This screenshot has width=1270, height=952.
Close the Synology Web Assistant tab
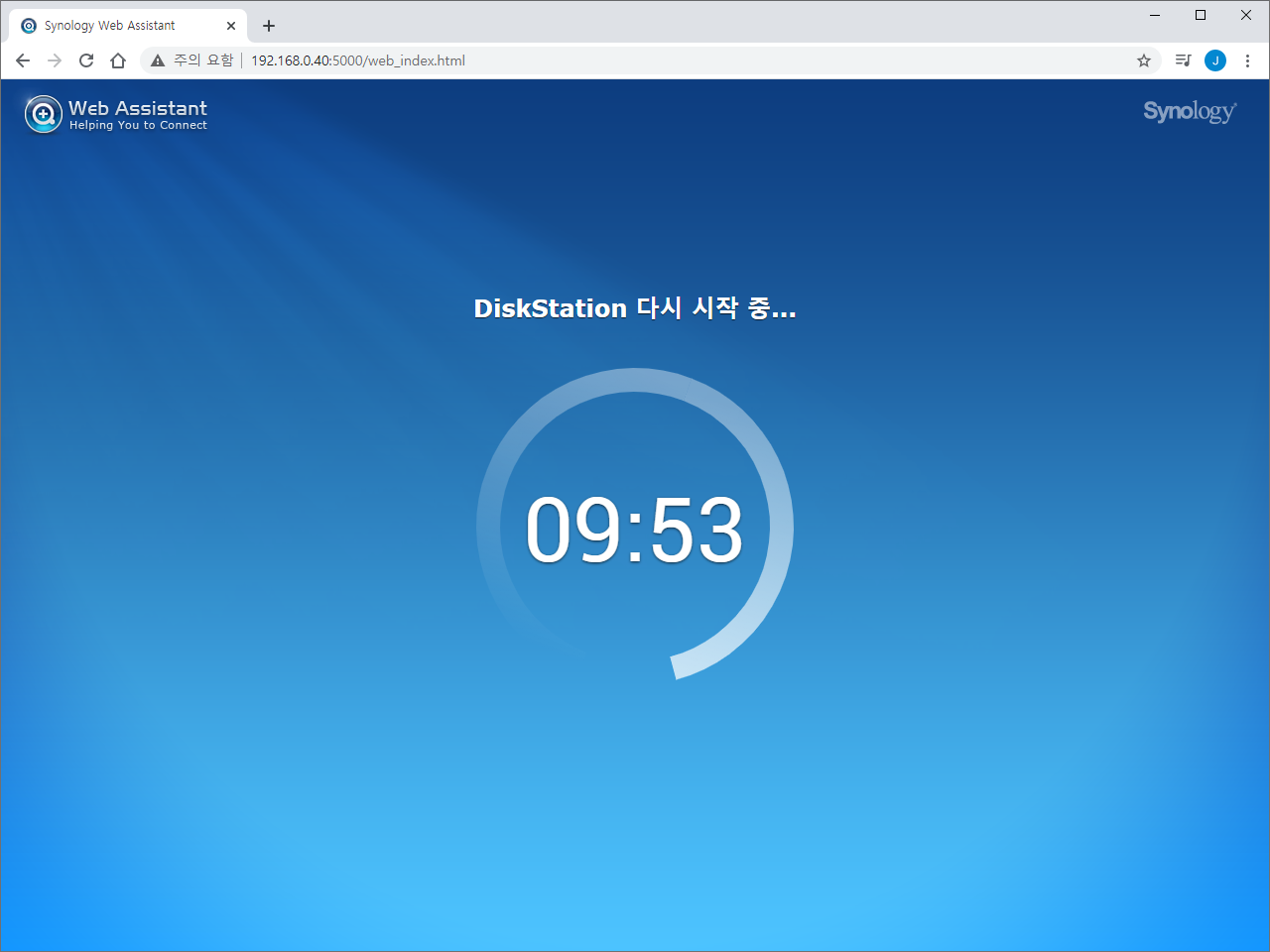click(x=231, y=26)
